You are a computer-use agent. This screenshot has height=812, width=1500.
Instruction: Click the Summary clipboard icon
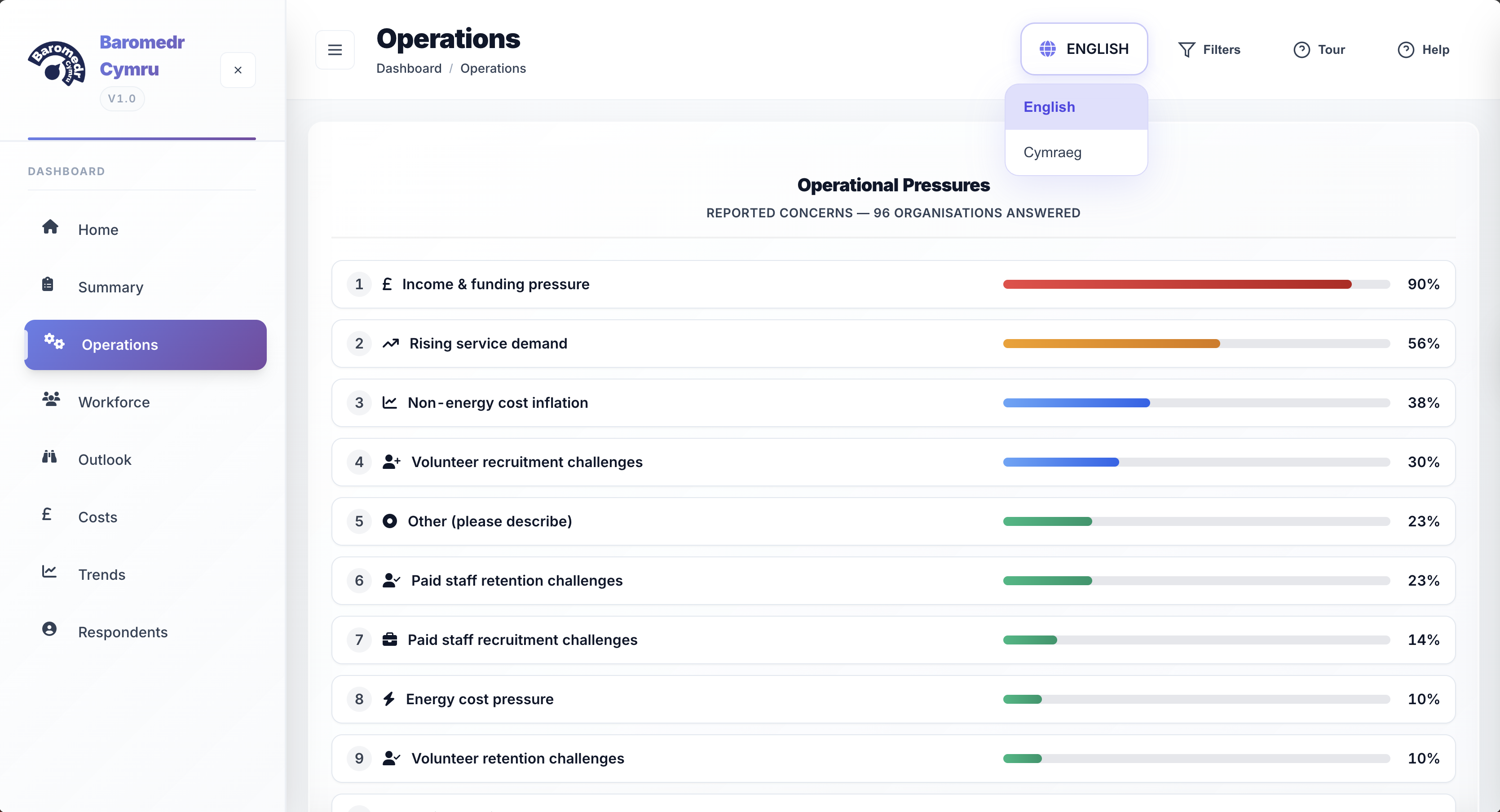pos(49,284)
